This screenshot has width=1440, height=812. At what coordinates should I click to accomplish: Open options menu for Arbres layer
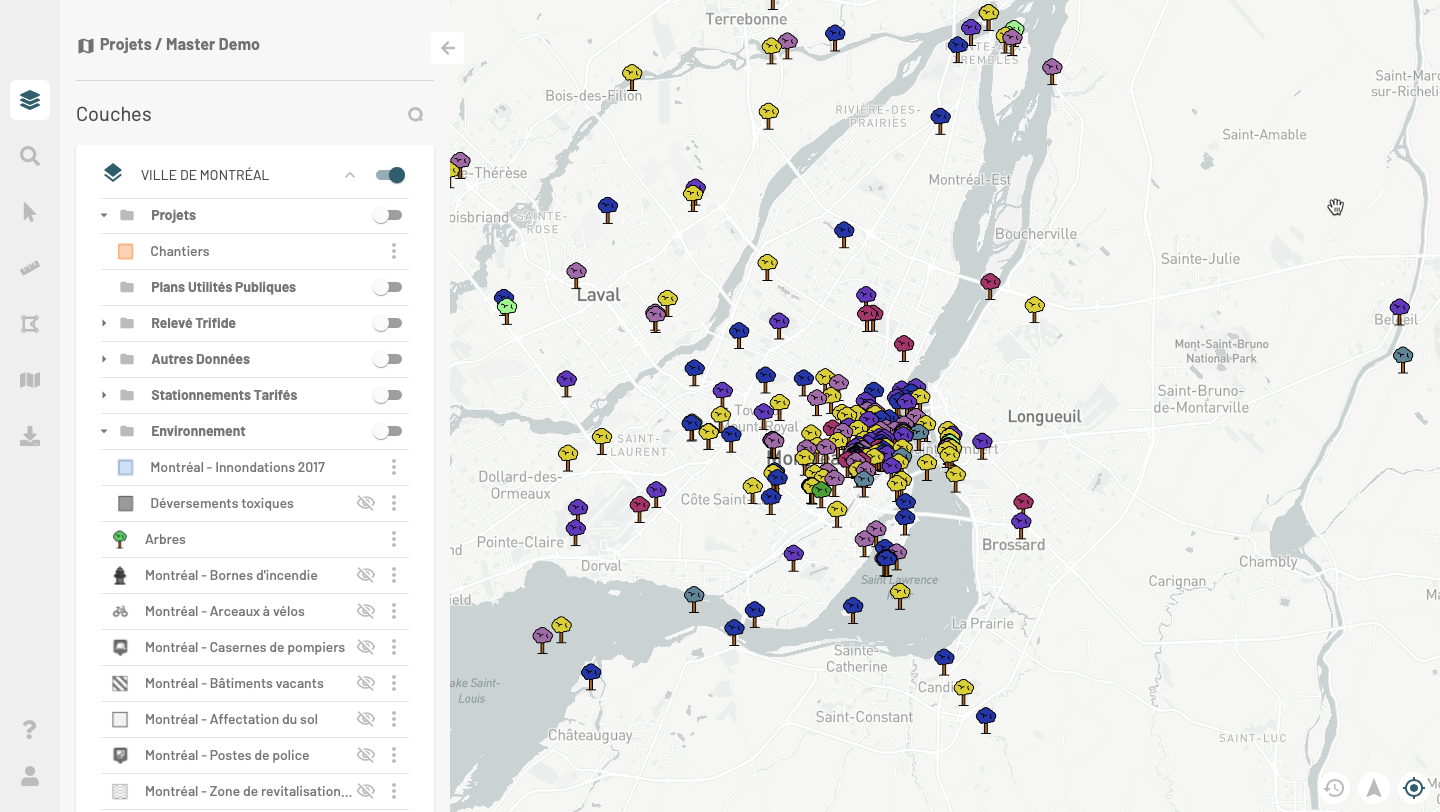(x=394, y=539)
